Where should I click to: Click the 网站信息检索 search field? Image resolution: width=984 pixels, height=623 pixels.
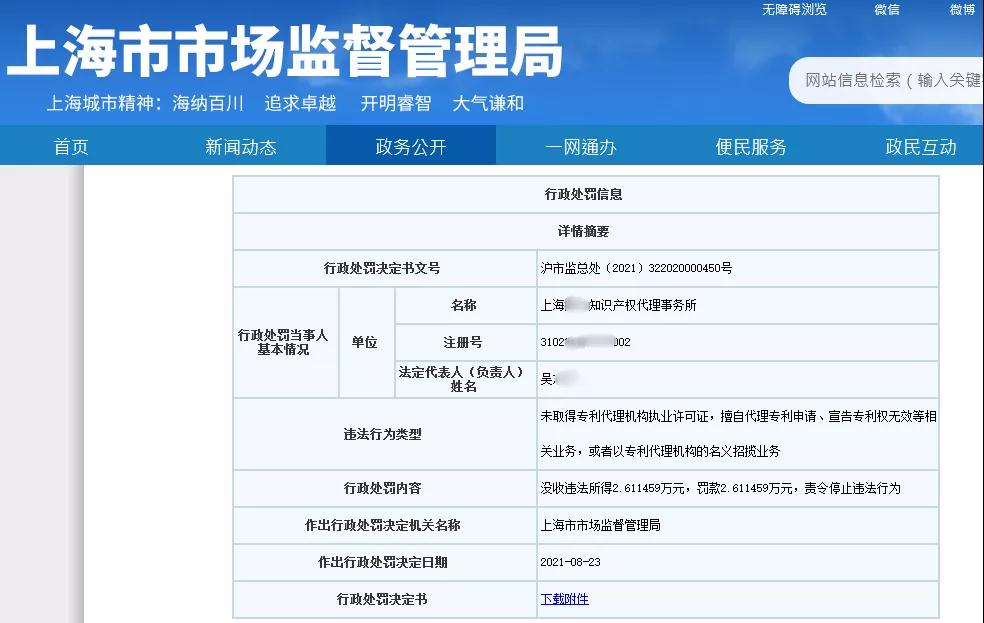pos(886,80)
